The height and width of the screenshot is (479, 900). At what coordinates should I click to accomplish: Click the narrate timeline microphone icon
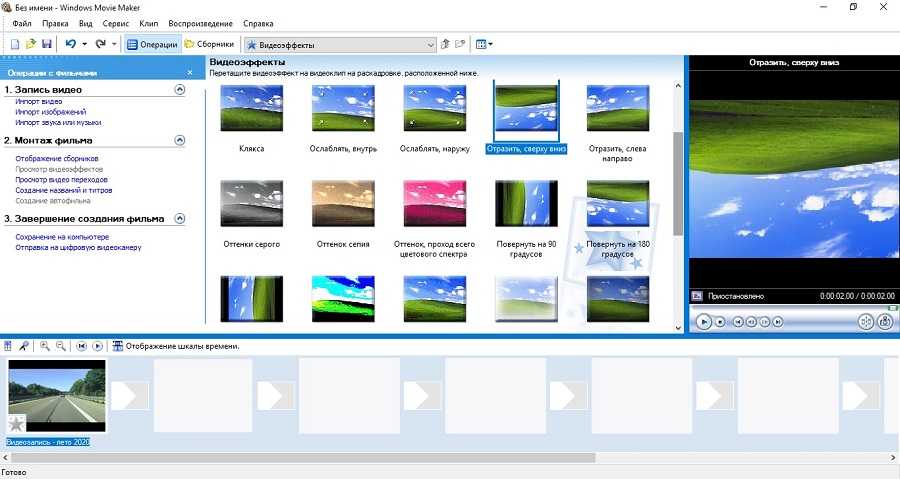[x=23, y=345]
